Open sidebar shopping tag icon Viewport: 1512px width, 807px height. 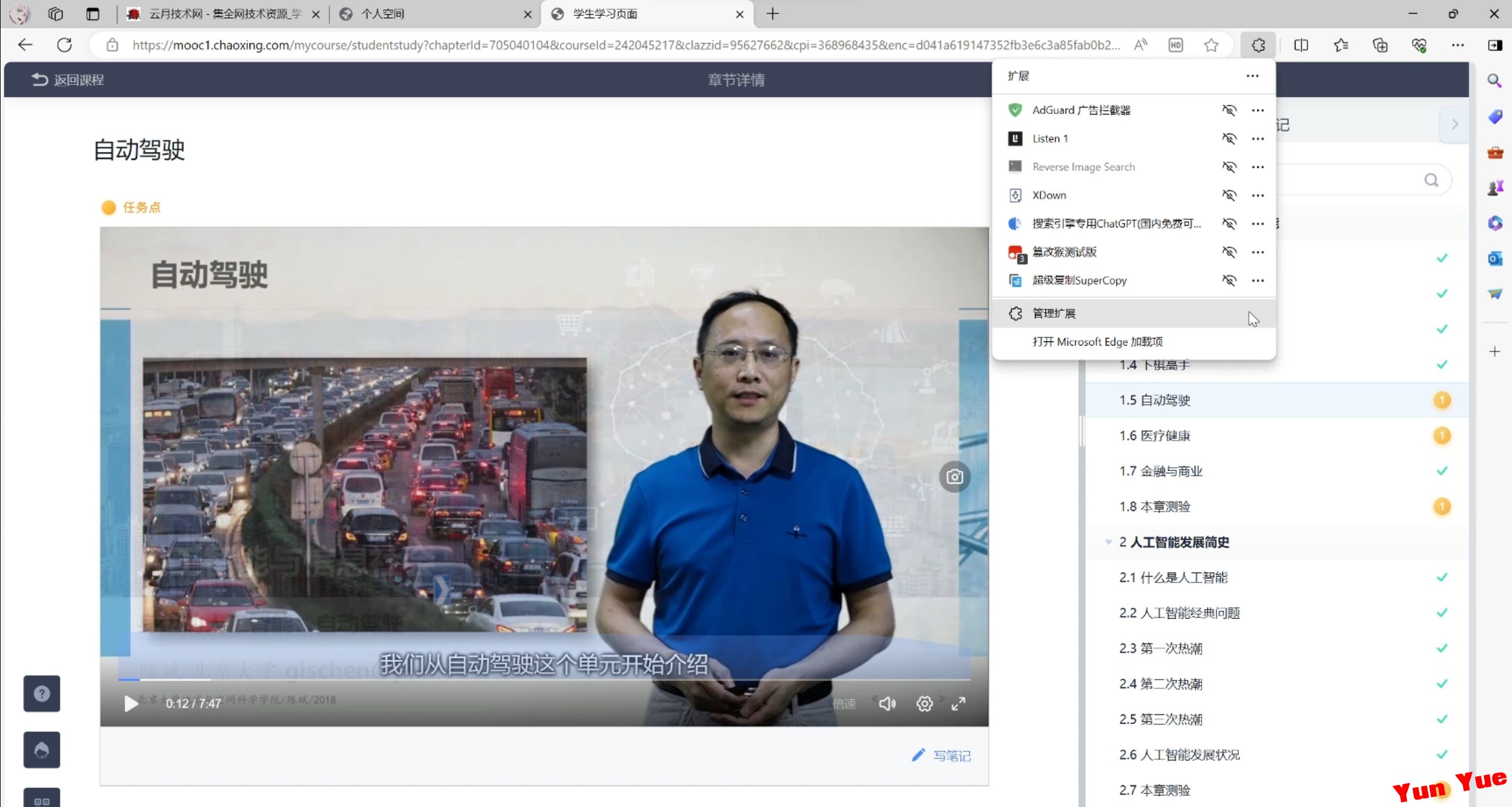click(1495, 116)
